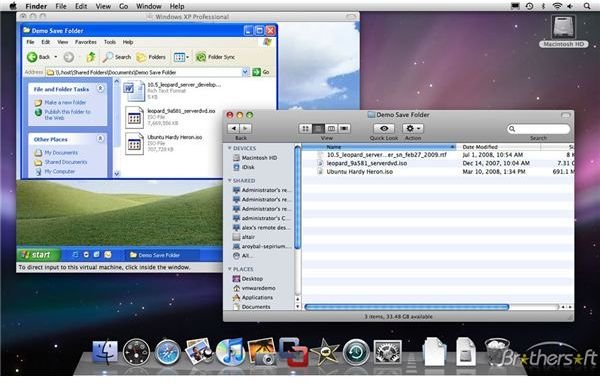Open the Action gear menu
The height and width of the screenshot is (386, 600).
[413, 129]
